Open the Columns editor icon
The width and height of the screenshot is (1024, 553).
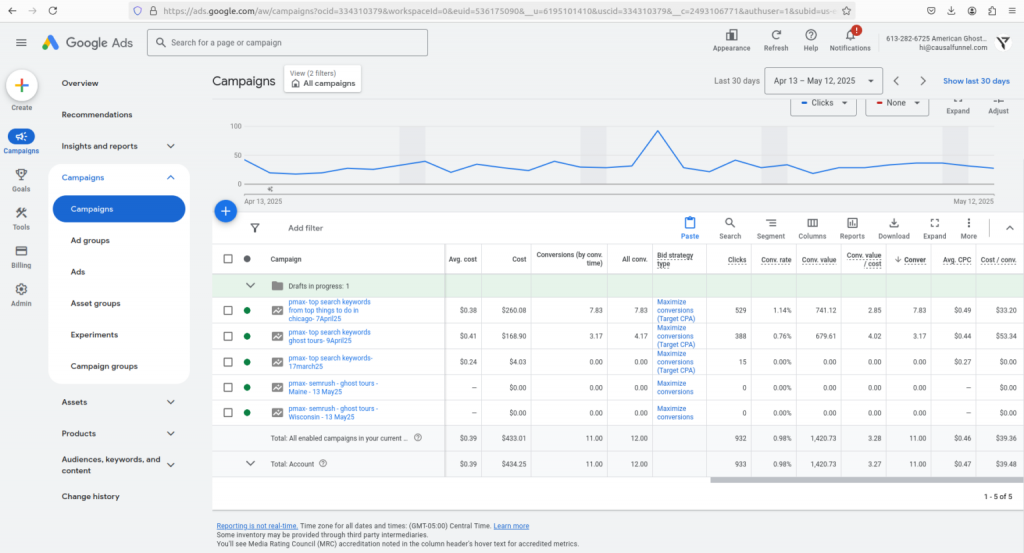click(812, 227)
